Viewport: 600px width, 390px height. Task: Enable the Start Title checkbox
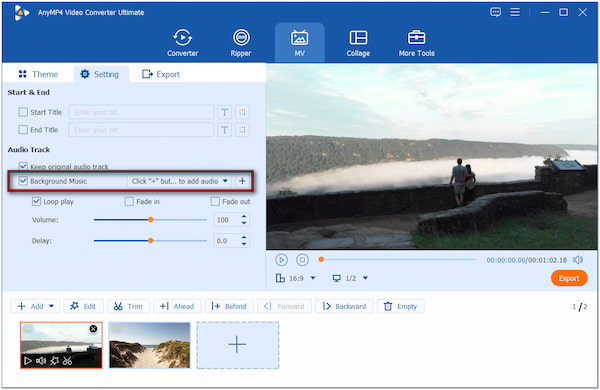[x=23, y=112]
